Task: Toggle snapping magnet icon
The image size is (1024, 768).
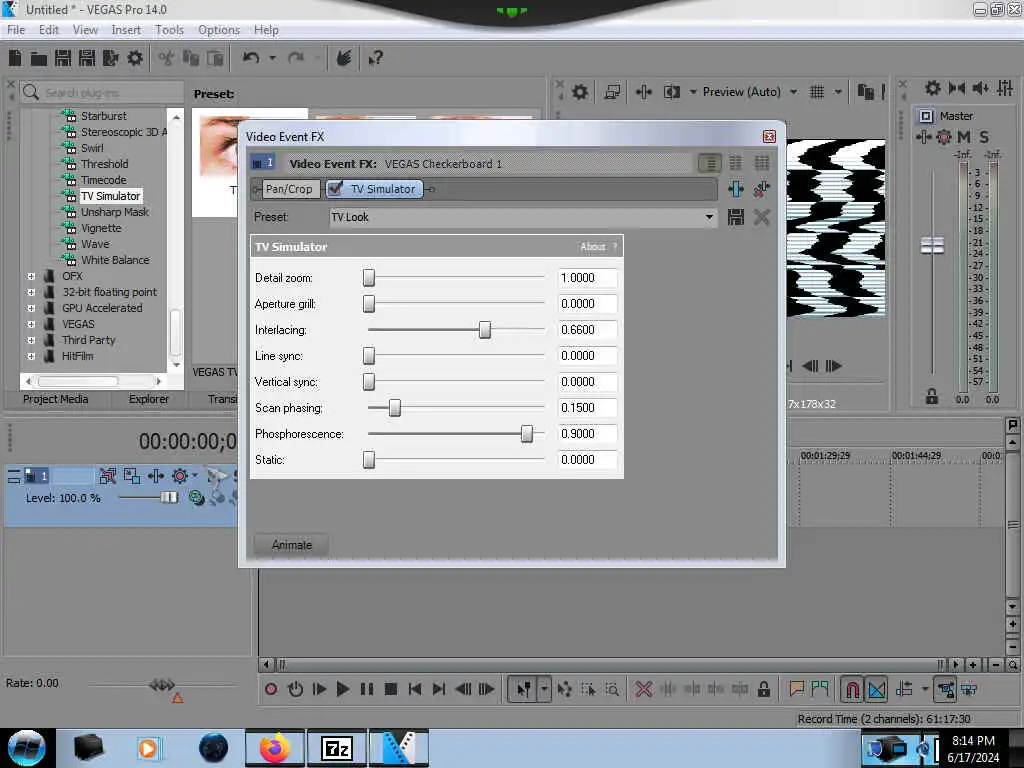Action: click(x=852, y=689)
